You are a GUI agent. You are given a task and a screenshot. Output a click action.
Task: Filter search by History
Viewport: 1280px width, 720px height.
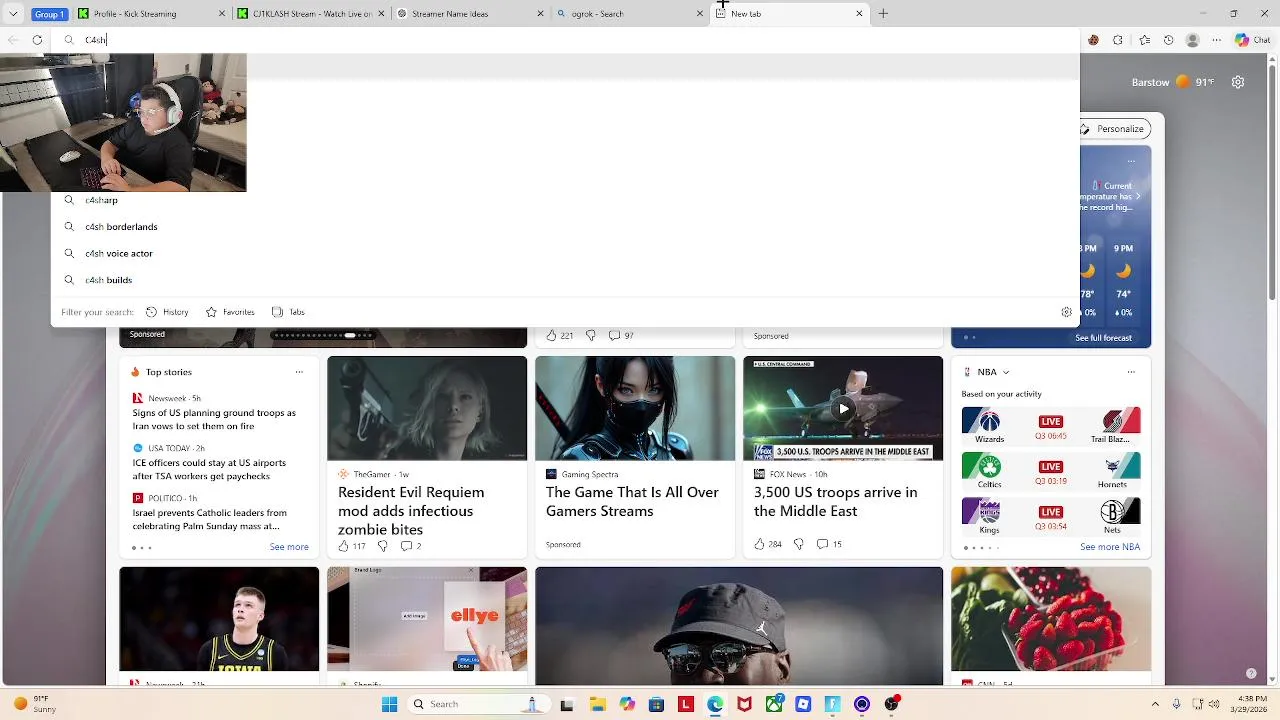coord(167,312)
